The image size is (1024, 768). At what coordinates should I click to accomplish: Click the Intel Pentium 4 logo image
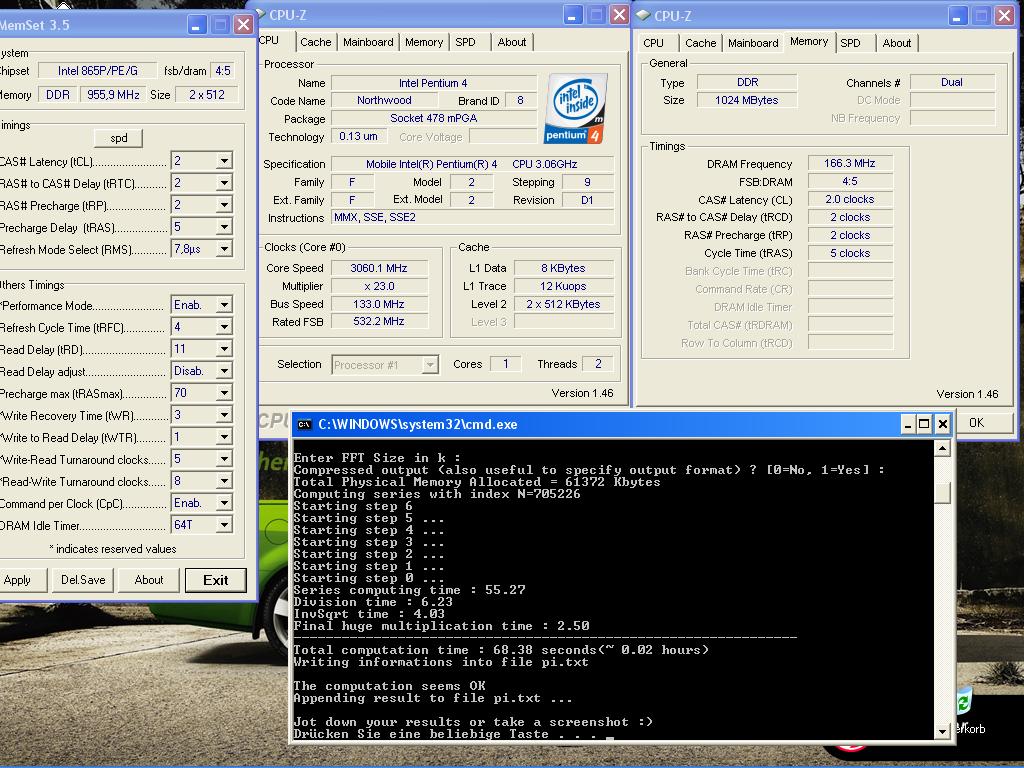[575, 108]
